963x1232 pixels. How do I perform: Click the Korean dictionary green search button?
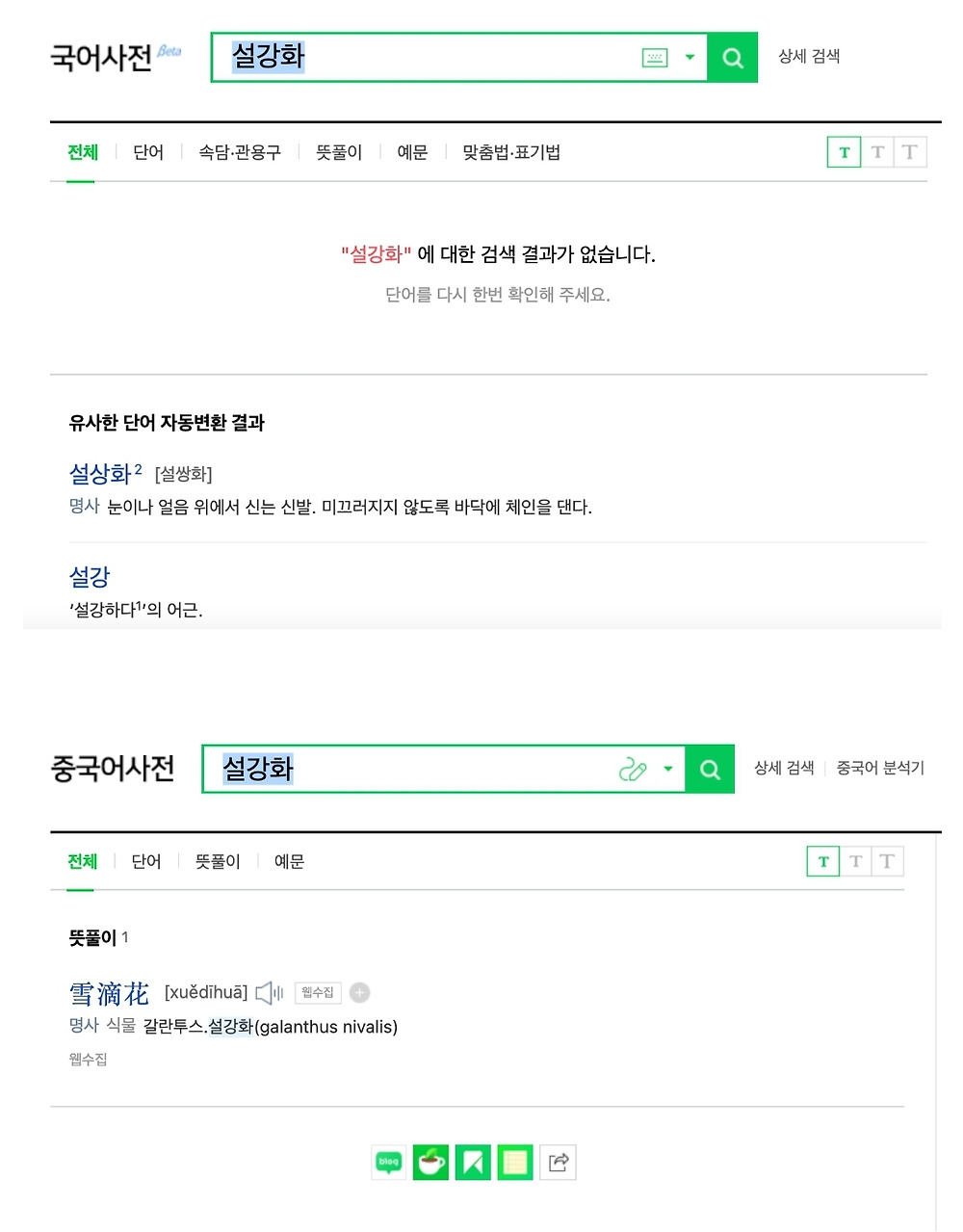click(x=733, y=58)
